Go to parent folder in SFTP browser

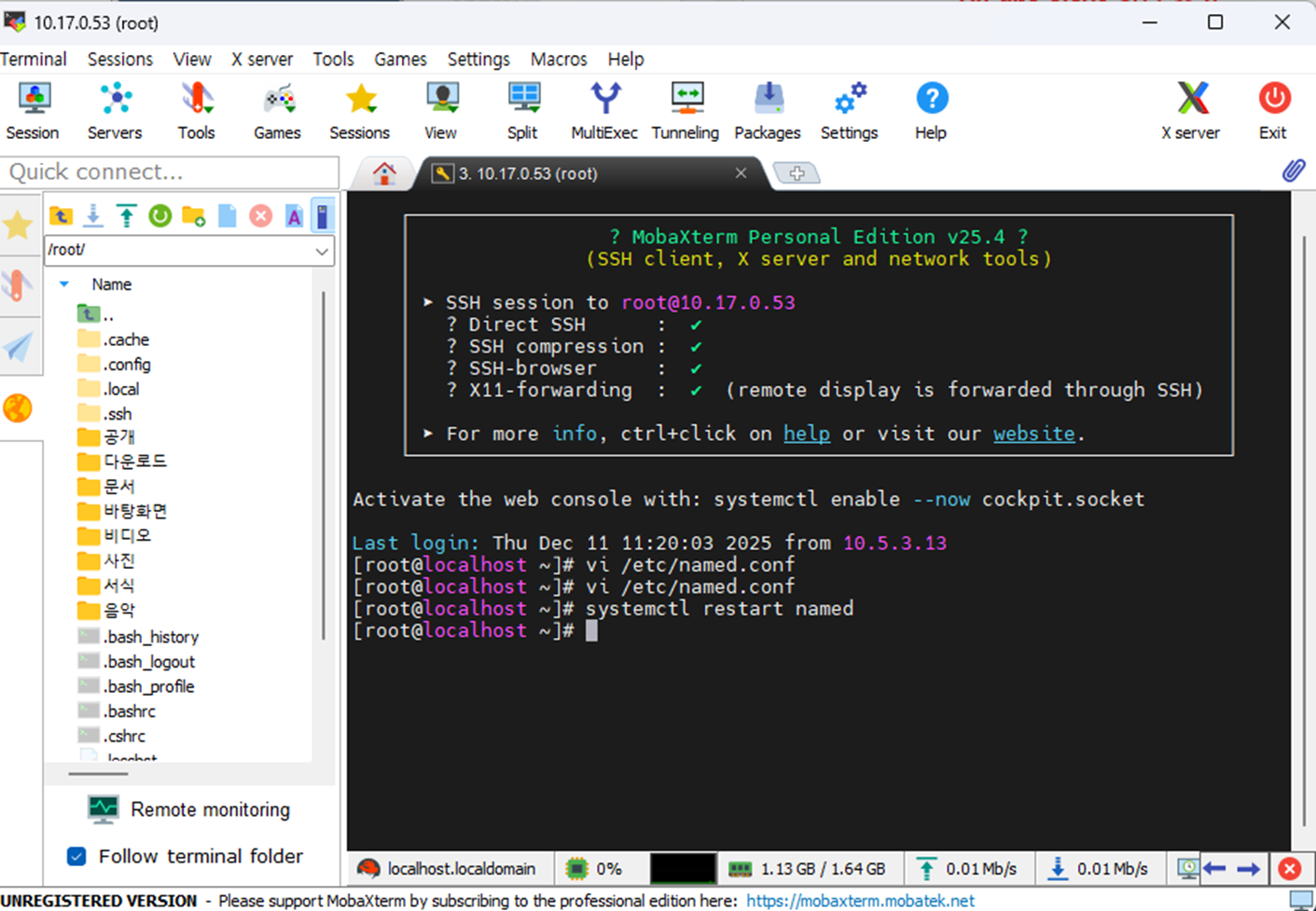click(61, 216)
